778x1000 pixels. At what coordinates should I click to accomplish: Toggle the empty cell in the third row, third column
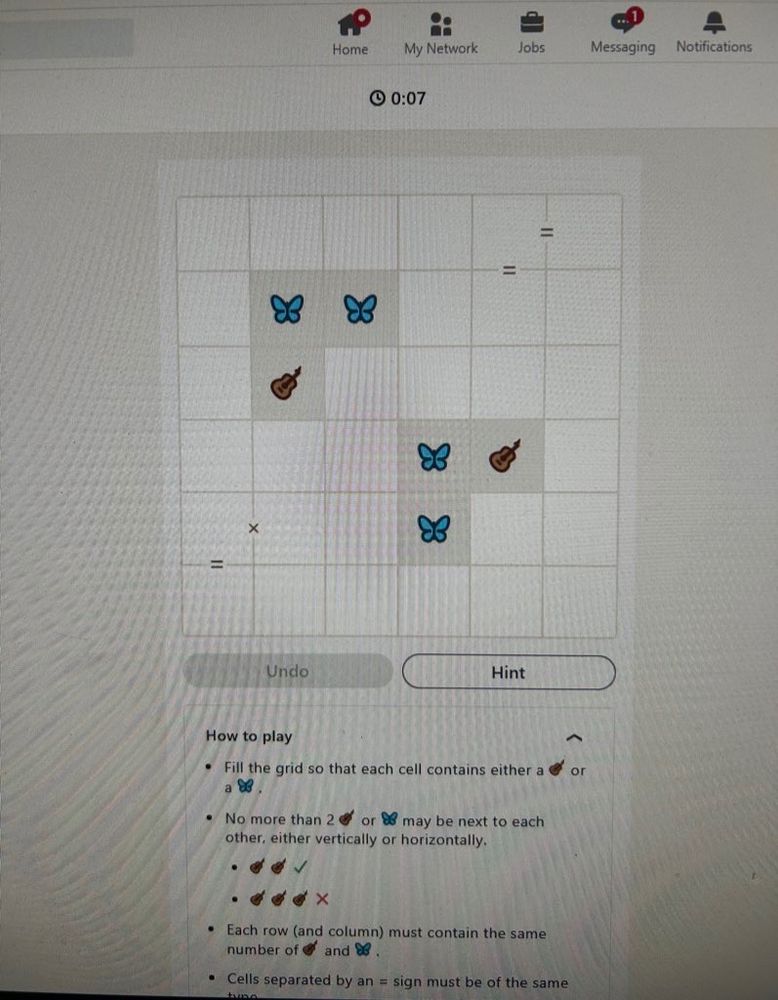361,383
